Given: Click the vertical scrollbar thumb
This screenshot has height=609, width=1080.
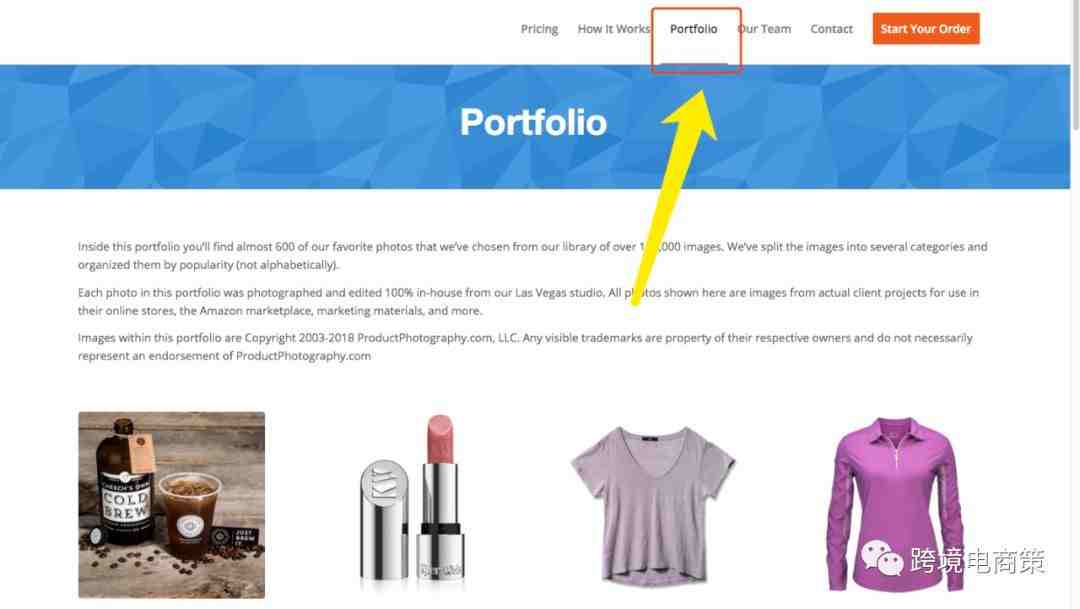Looking at the screenshot, I should [1075, 65].
